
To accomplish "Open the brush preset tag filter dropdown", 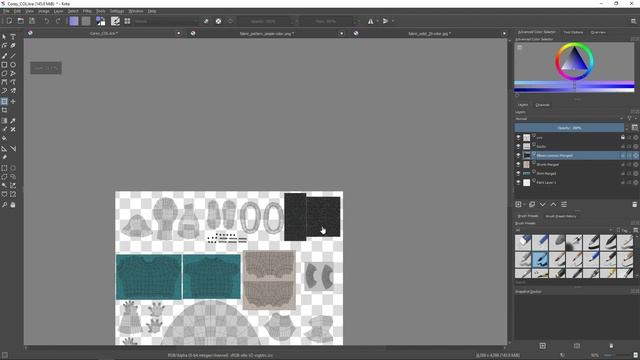I will [x=564, y=230].
